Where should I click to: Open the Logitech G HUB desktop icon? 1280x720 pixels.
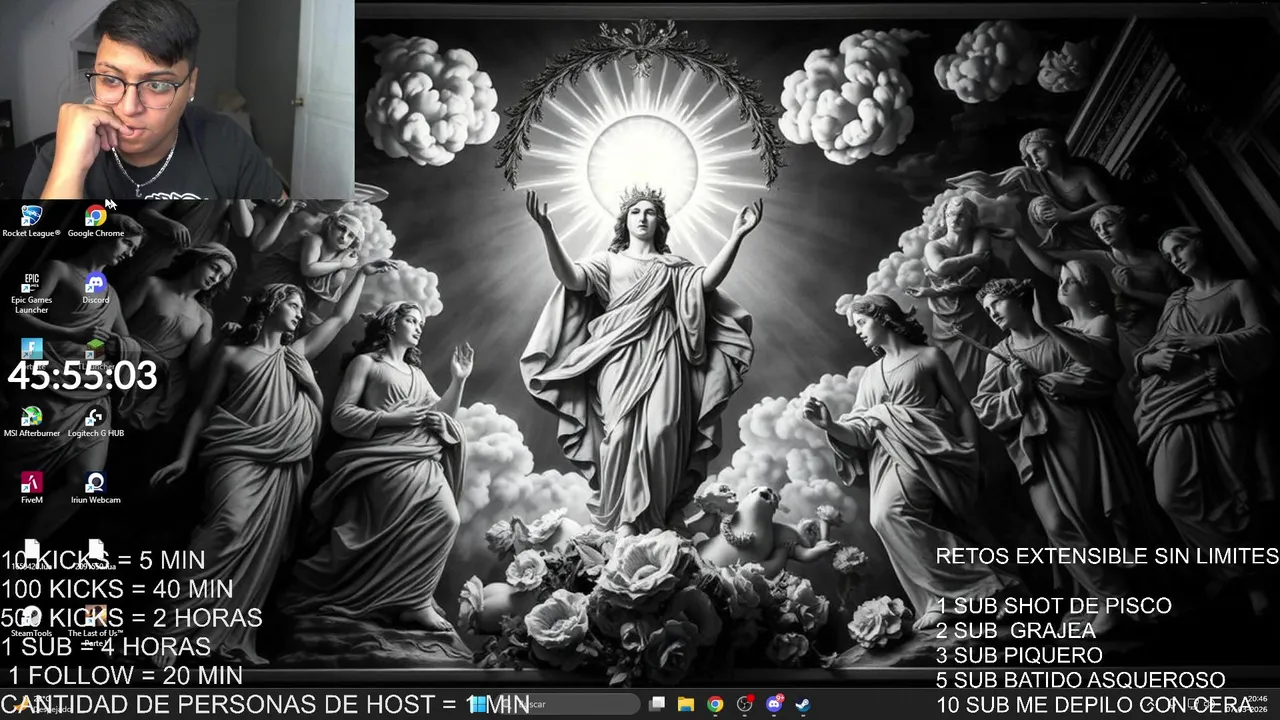coord(96,422)
